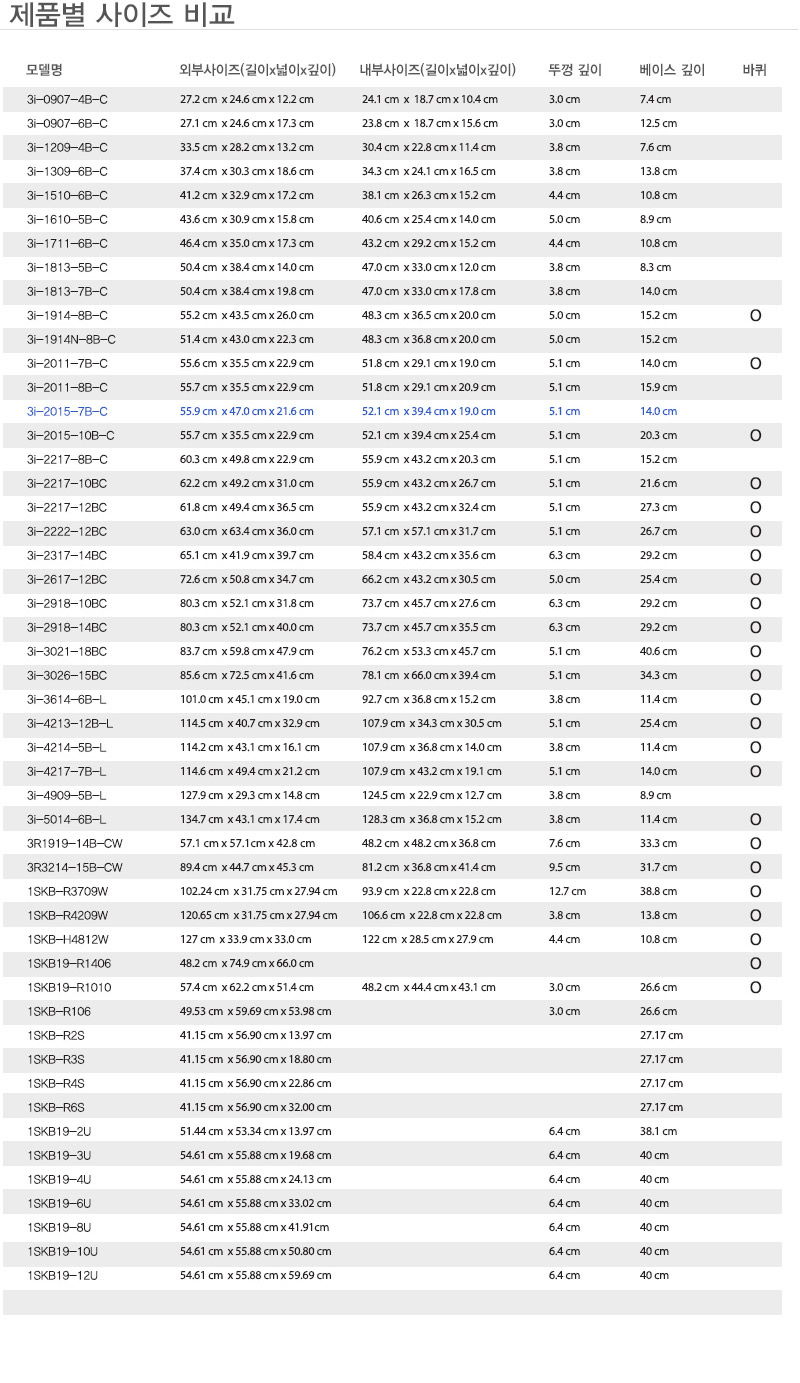Image resolution: width=800 pixels, height=1383 pixels.
Task: Click the 바퀴 column header
Action: coord(755,70)
